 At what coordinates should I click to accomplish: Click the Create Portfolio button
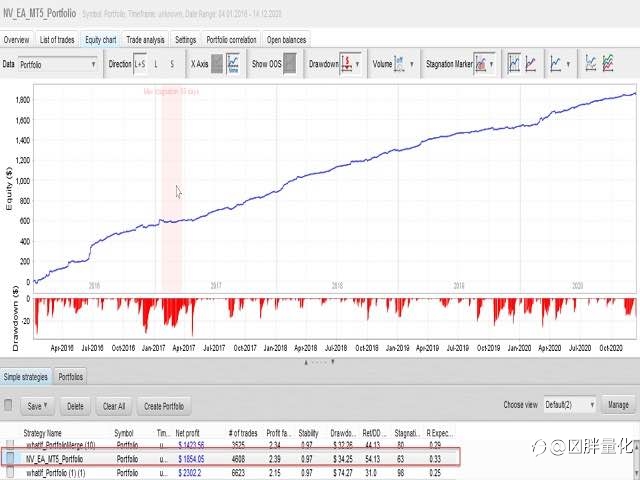[x=164, y=406]
